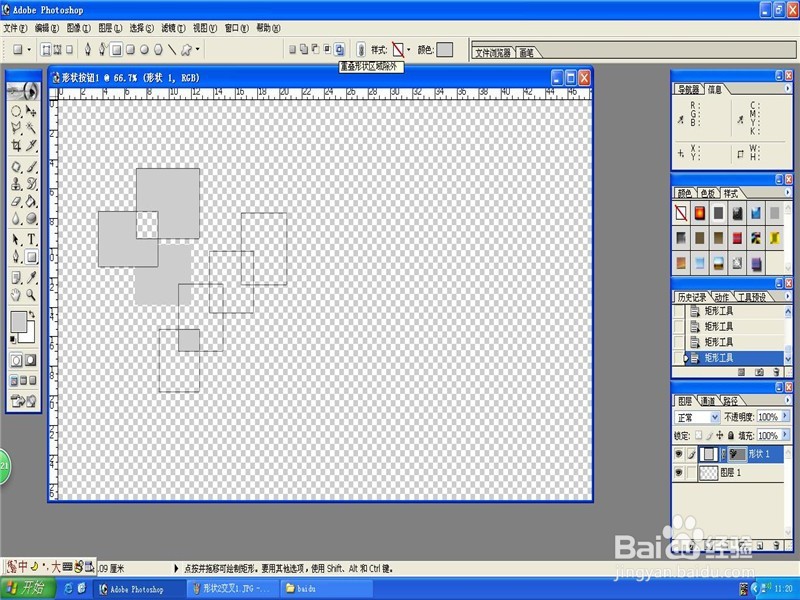The image size is (800, 600).
Task: Open custom shape geometry options arrow
Action: click(198, 49)
